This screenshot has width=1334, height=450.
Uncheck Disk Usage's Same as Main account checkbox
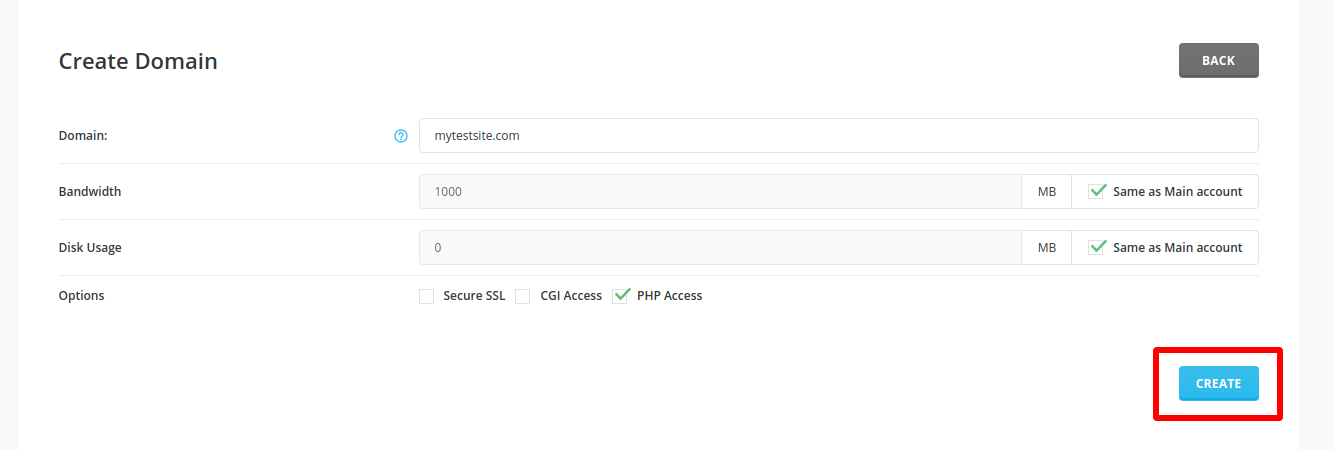point(1098,247)
